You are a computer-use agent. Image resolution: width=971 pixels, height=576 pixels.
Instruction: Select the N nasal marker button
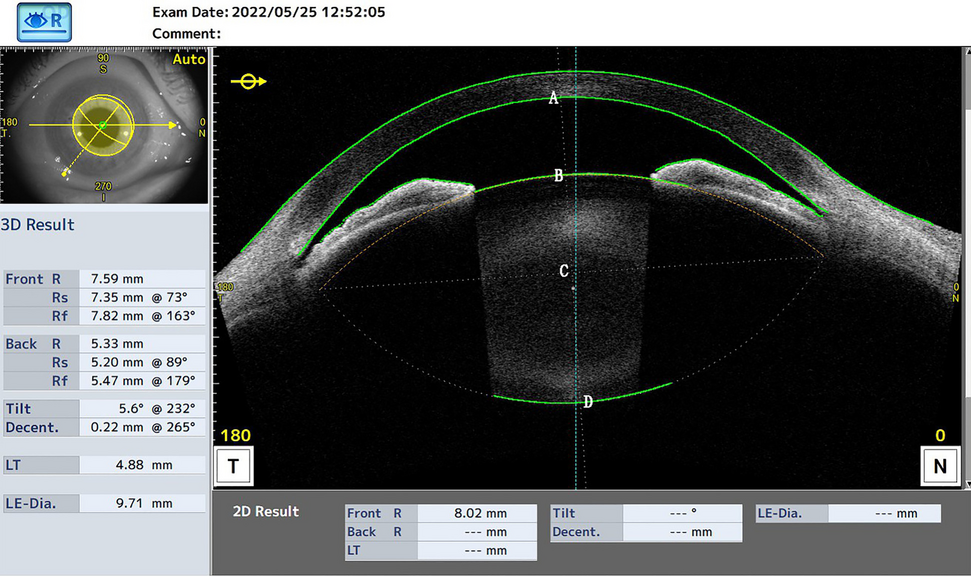tap(940, 466)
